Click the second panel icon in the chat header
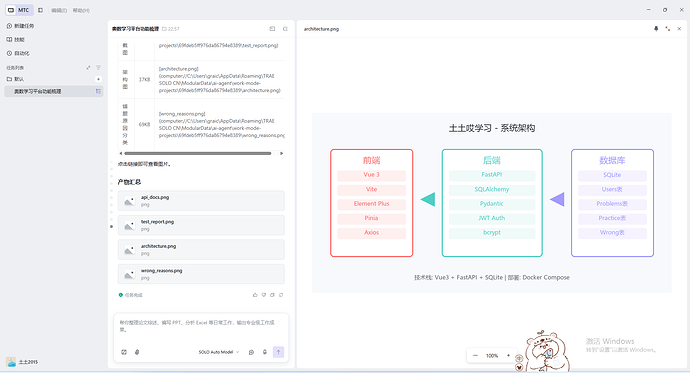This screenshot has width=690, height=373. coord(285,29)
